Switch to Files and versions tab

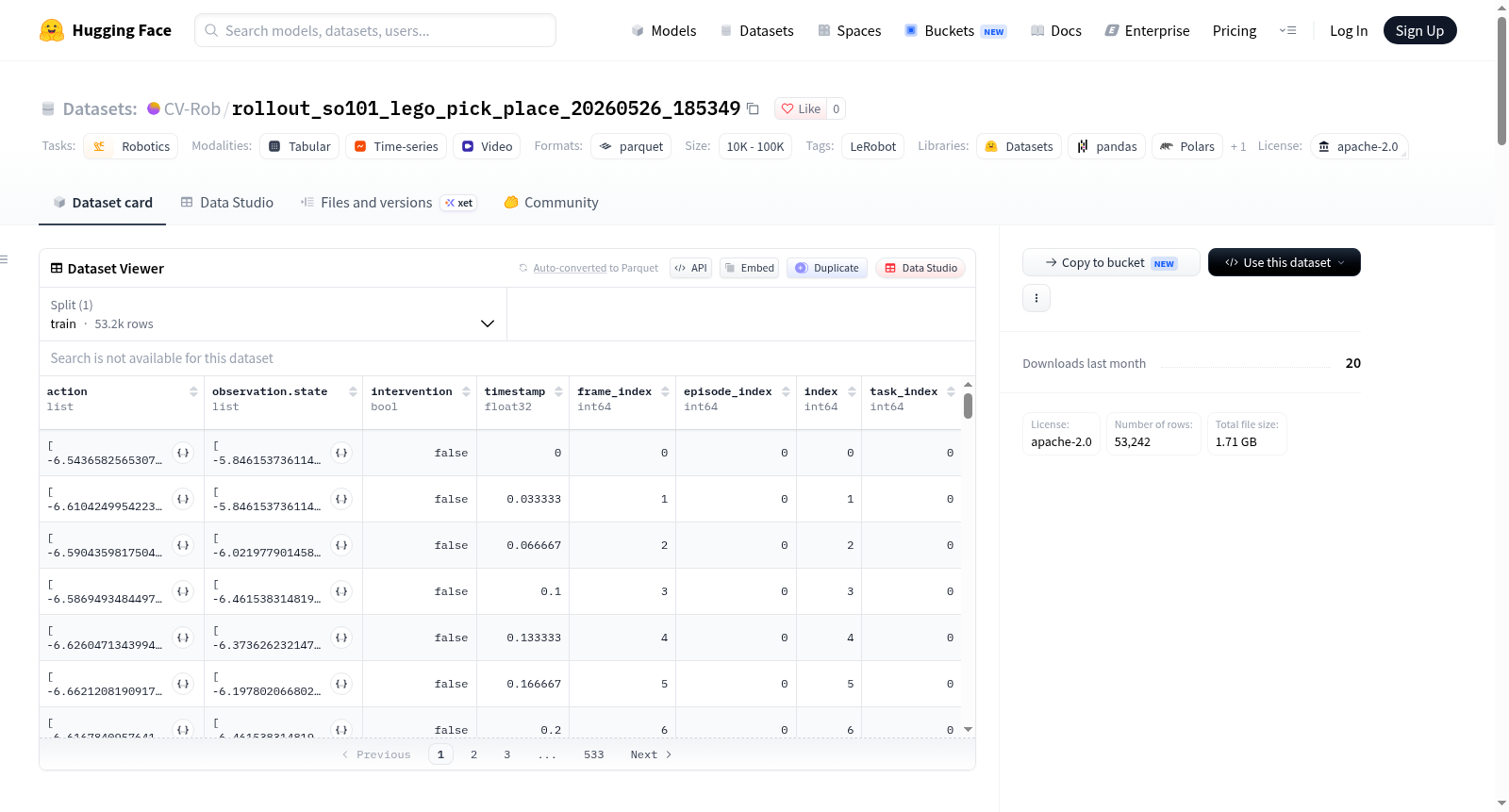389,203
